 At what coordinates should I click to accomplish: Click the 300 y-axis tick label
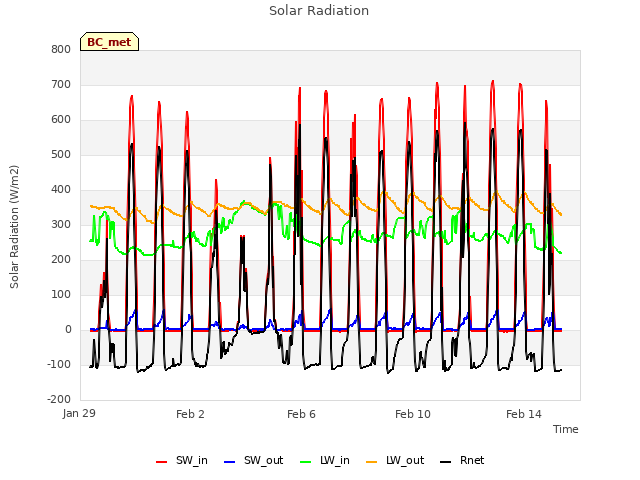[61, 224]
